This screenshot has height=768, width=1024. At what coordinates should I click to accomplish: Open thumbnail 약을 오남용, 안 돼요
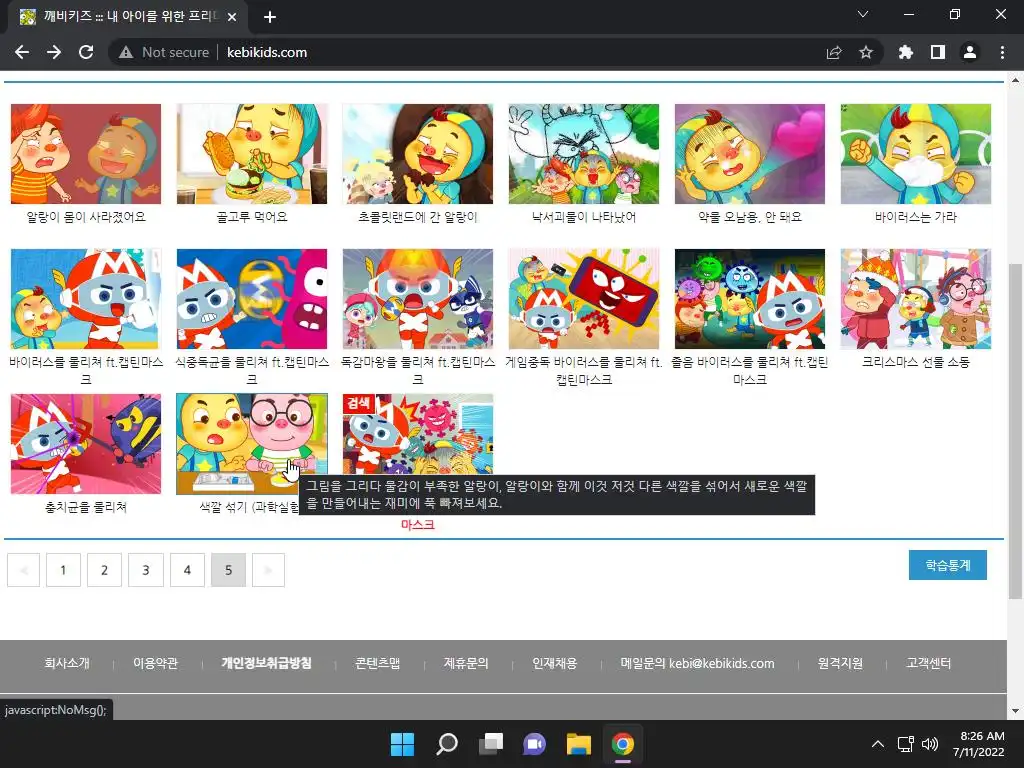[x=750, y=153]
